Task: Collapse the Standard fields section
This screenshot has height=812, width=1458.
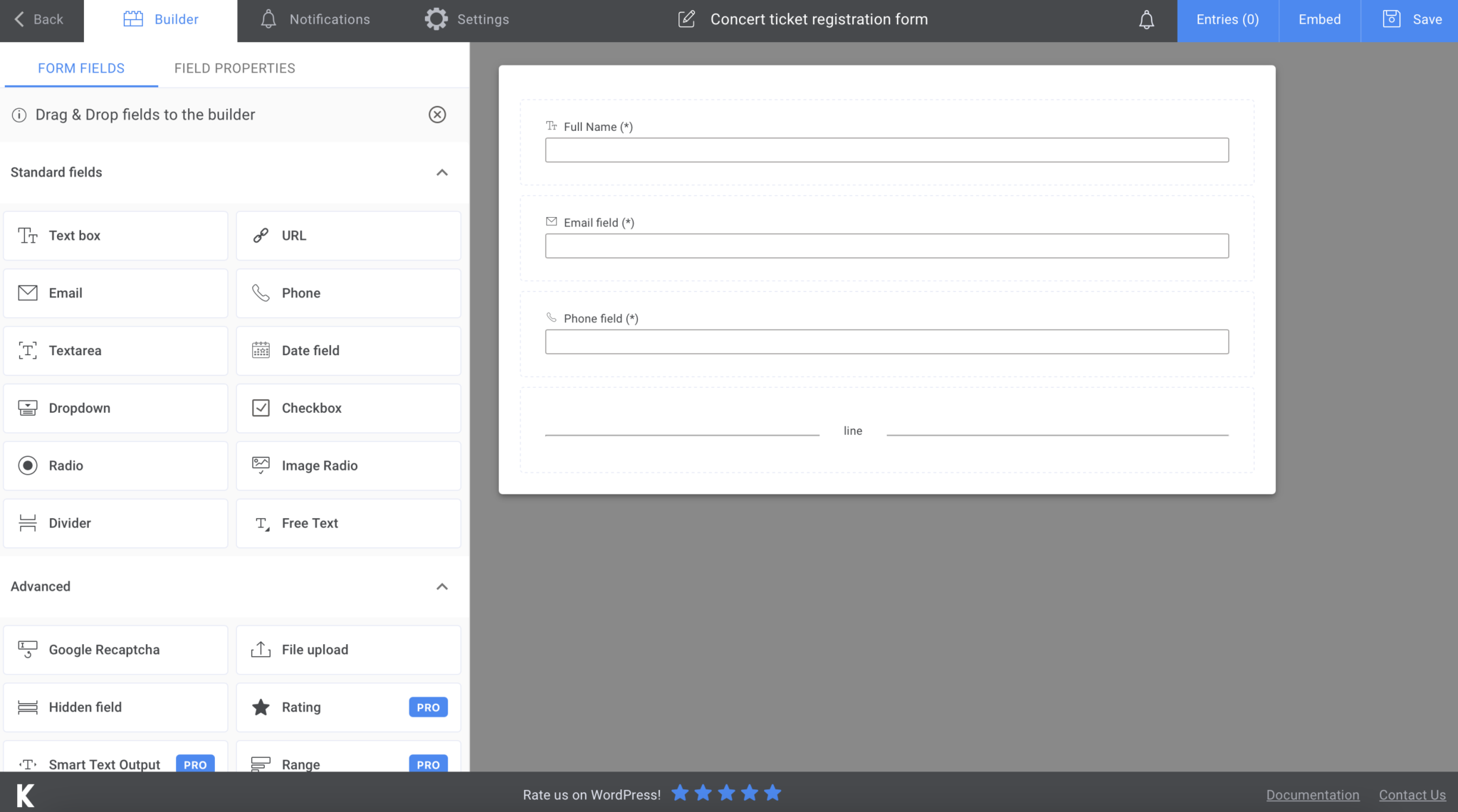Action: coord(442,173)
